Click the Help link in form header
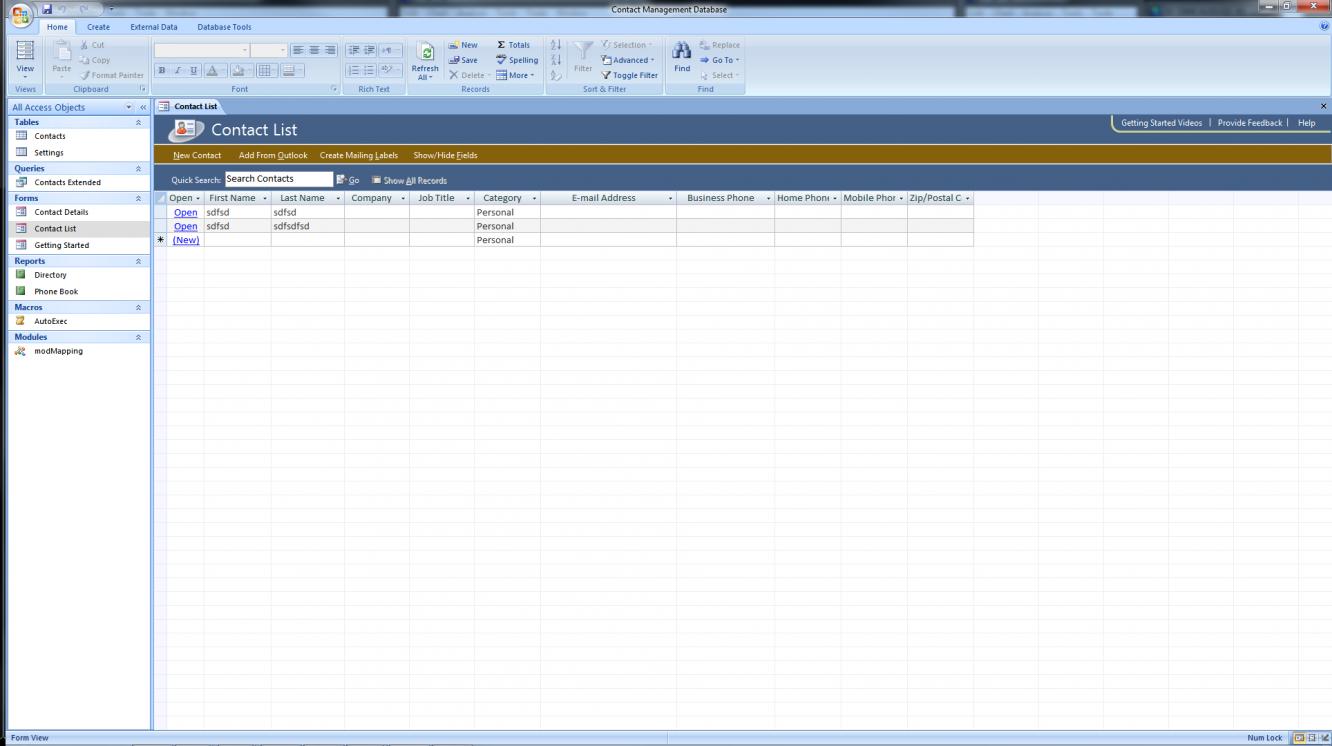 tap(1306, 123)
